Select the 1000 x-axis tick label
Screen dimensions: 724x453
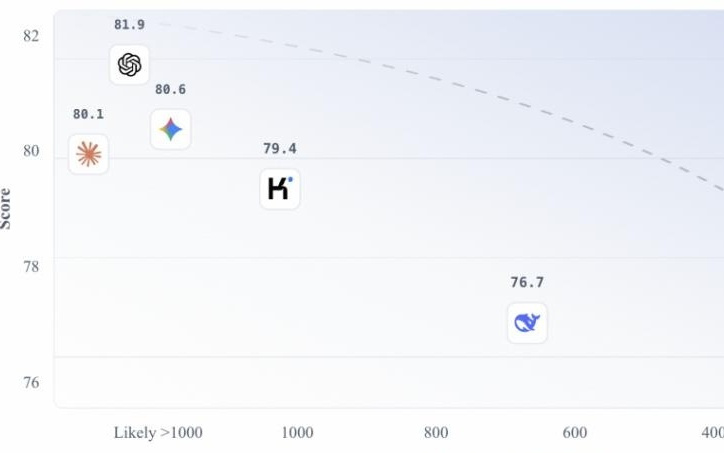coord(297,433)
